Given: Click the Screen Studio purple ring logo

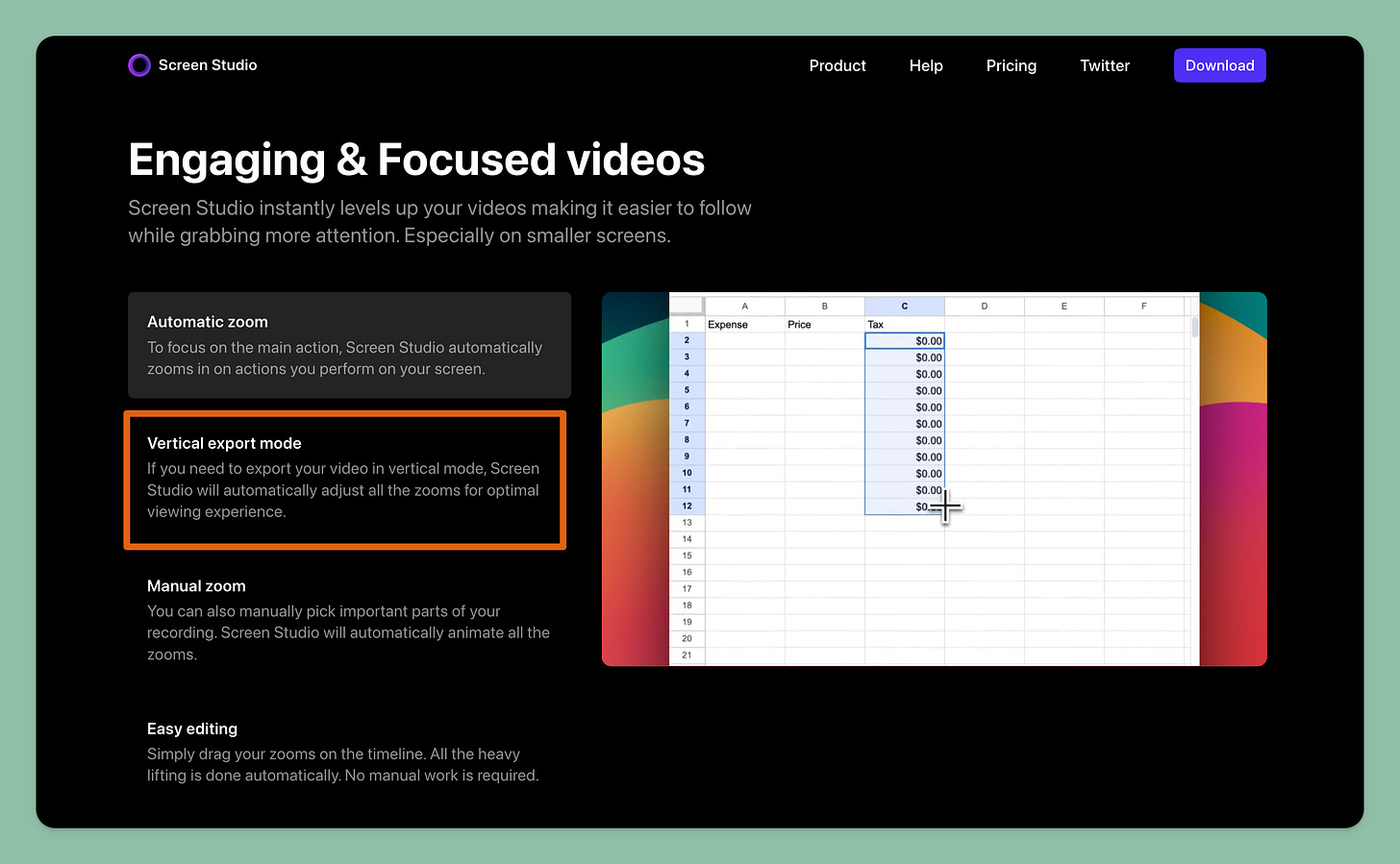Looking at the screenshot, I should point(139,65).
